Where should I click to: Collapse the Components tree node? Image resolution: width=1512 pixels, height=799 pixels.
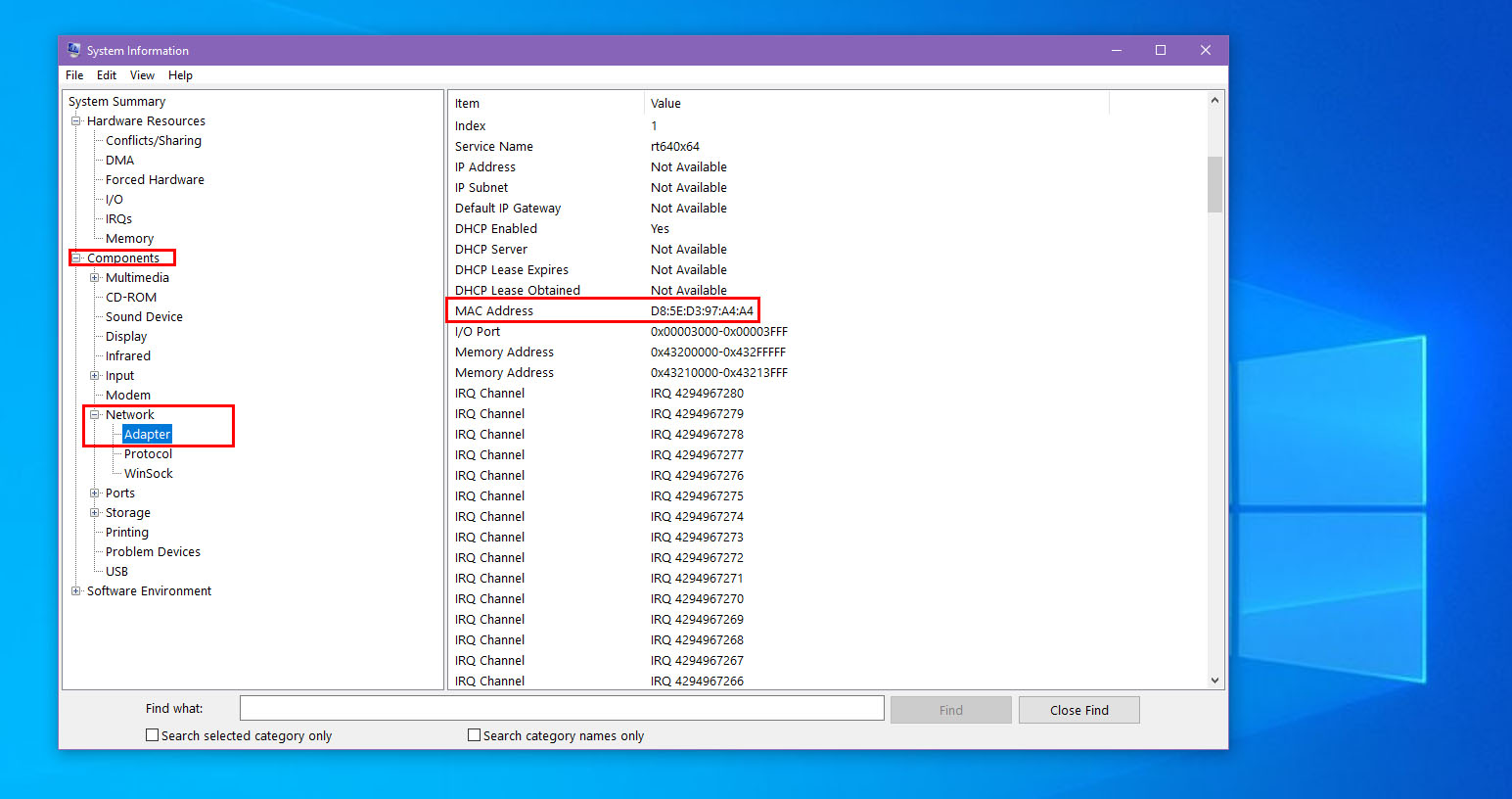tap(76, 258)
